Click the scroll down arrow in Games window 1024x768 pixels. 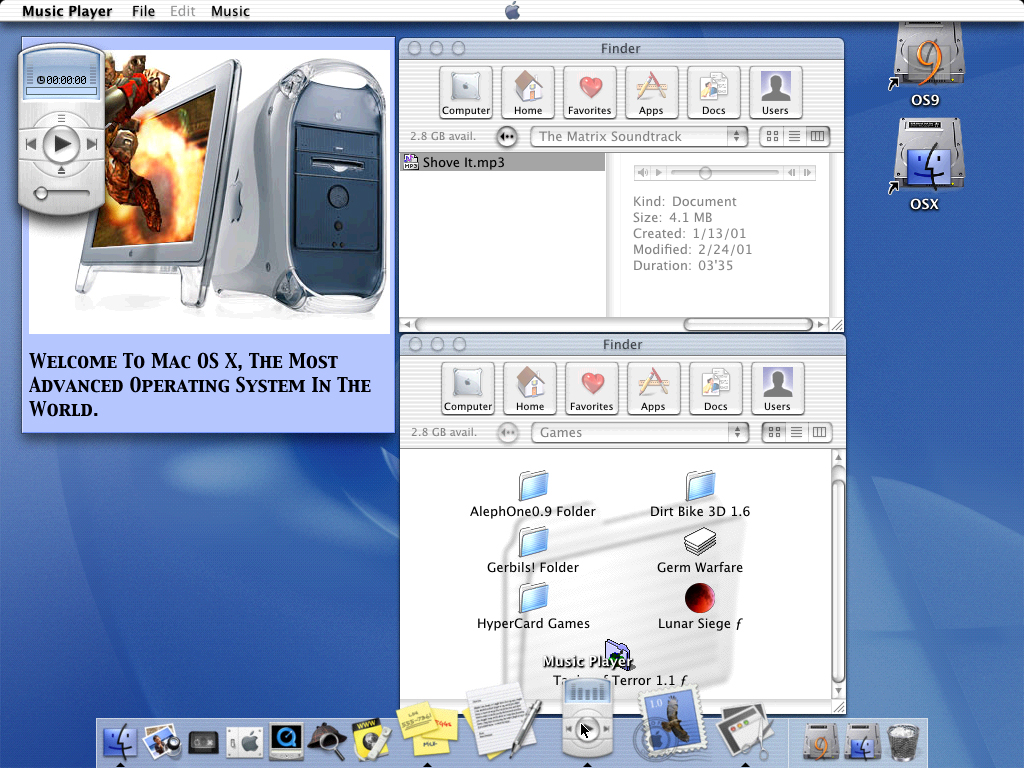[839, 691]
